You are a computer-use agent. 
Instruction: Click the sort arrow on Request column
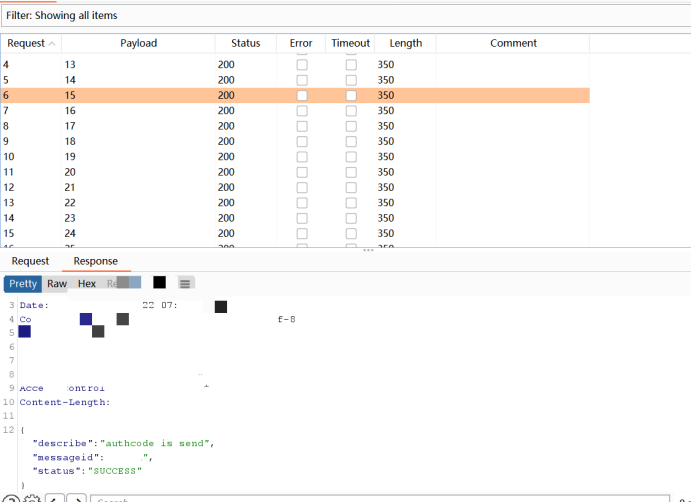coord(52,44)
